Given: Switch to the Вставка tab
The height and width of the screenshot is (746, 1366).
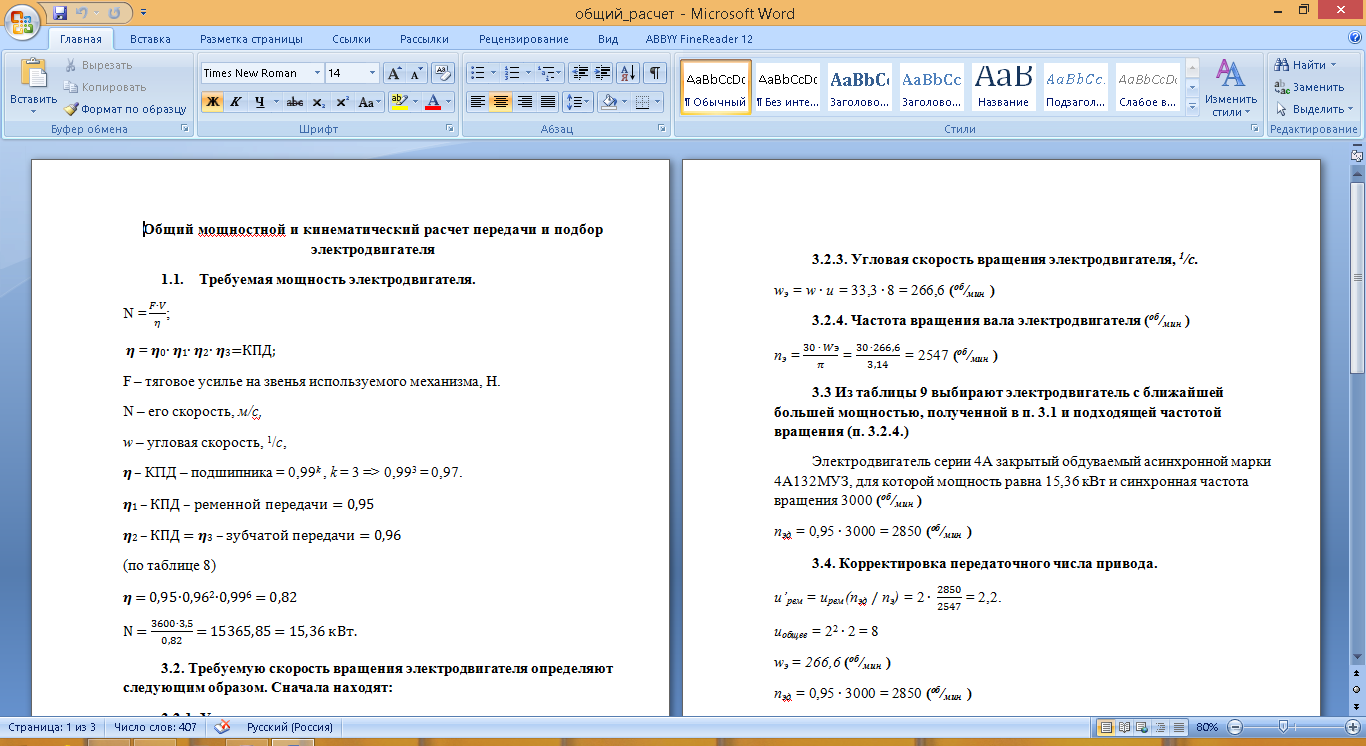Looking at the screenshot, I should click(x=150, y=39).
